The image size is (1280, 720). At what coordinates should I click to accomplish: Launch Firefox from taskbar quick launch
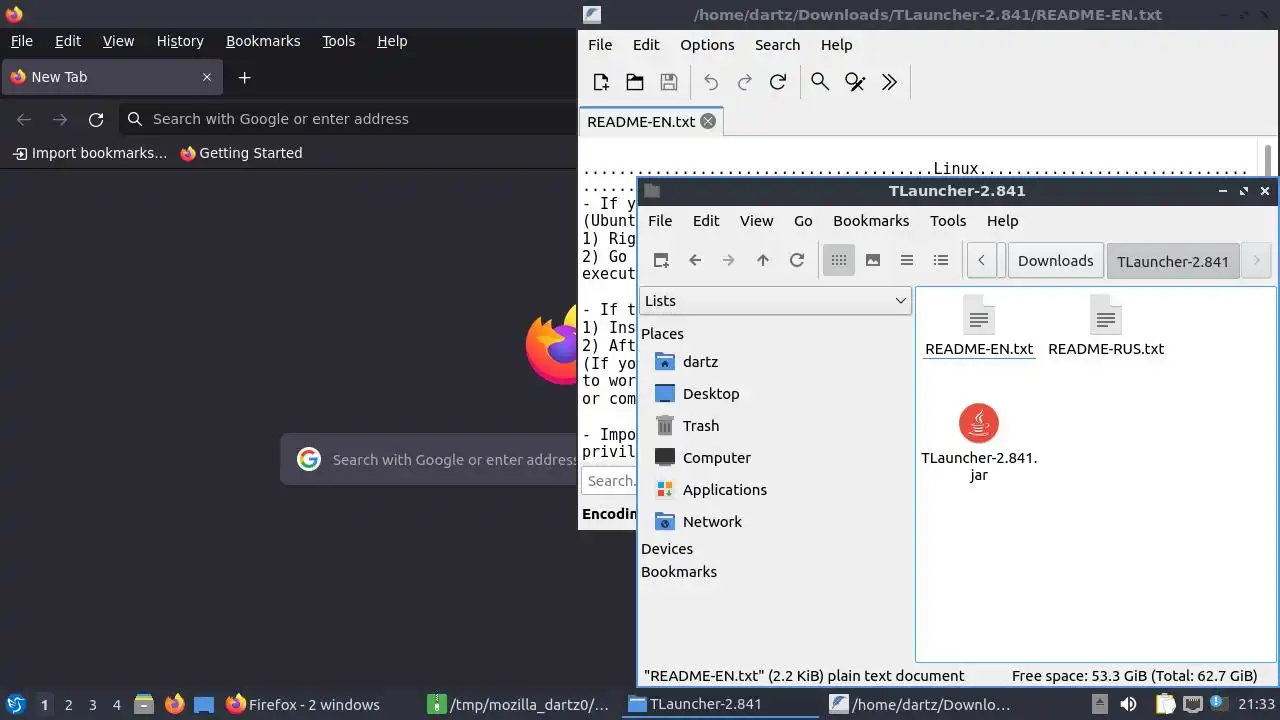coord(175,704)
